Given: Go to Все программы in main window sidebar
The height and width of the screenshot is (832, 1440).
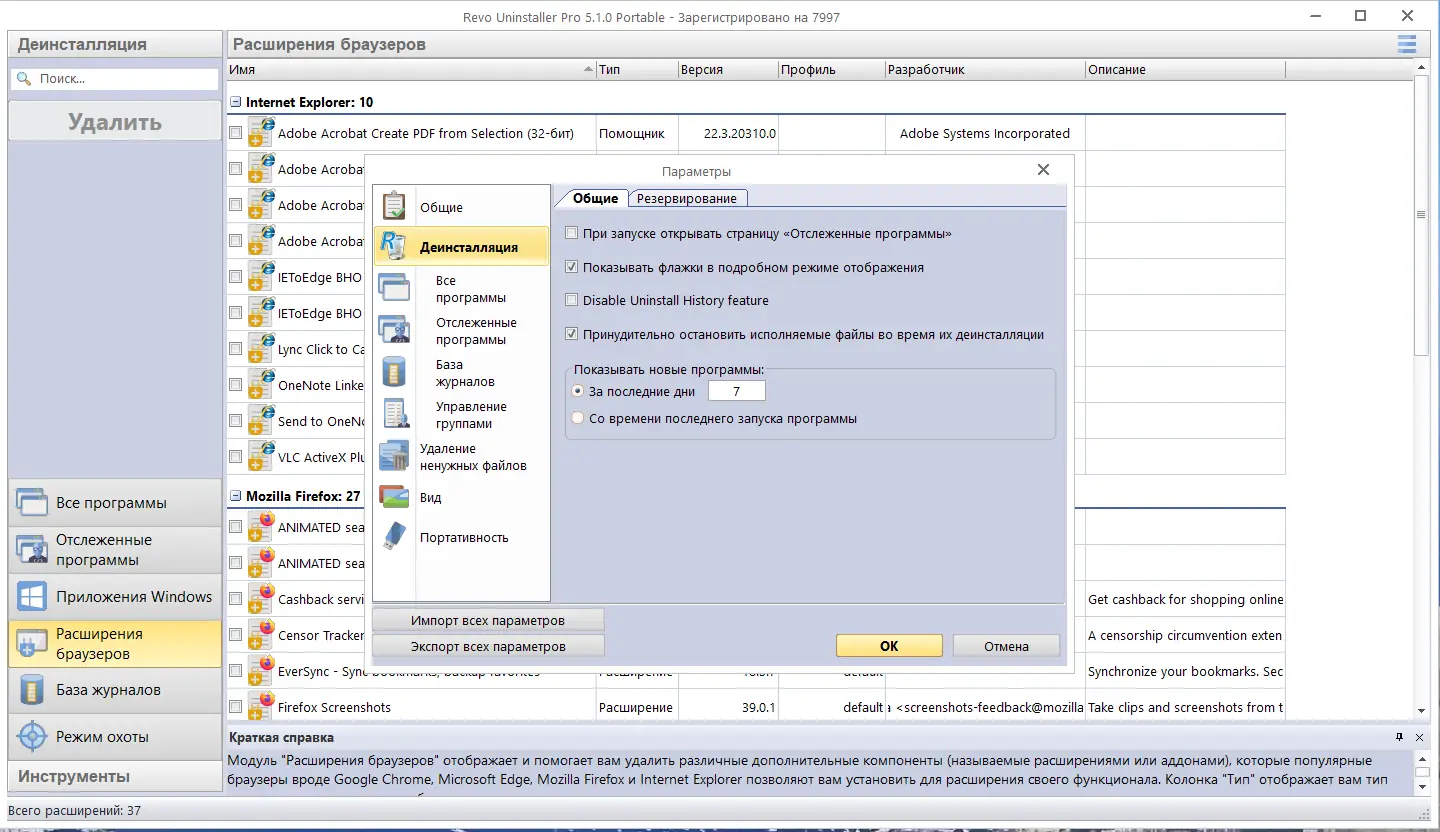Looking at the screenshot, I should 115,503.
